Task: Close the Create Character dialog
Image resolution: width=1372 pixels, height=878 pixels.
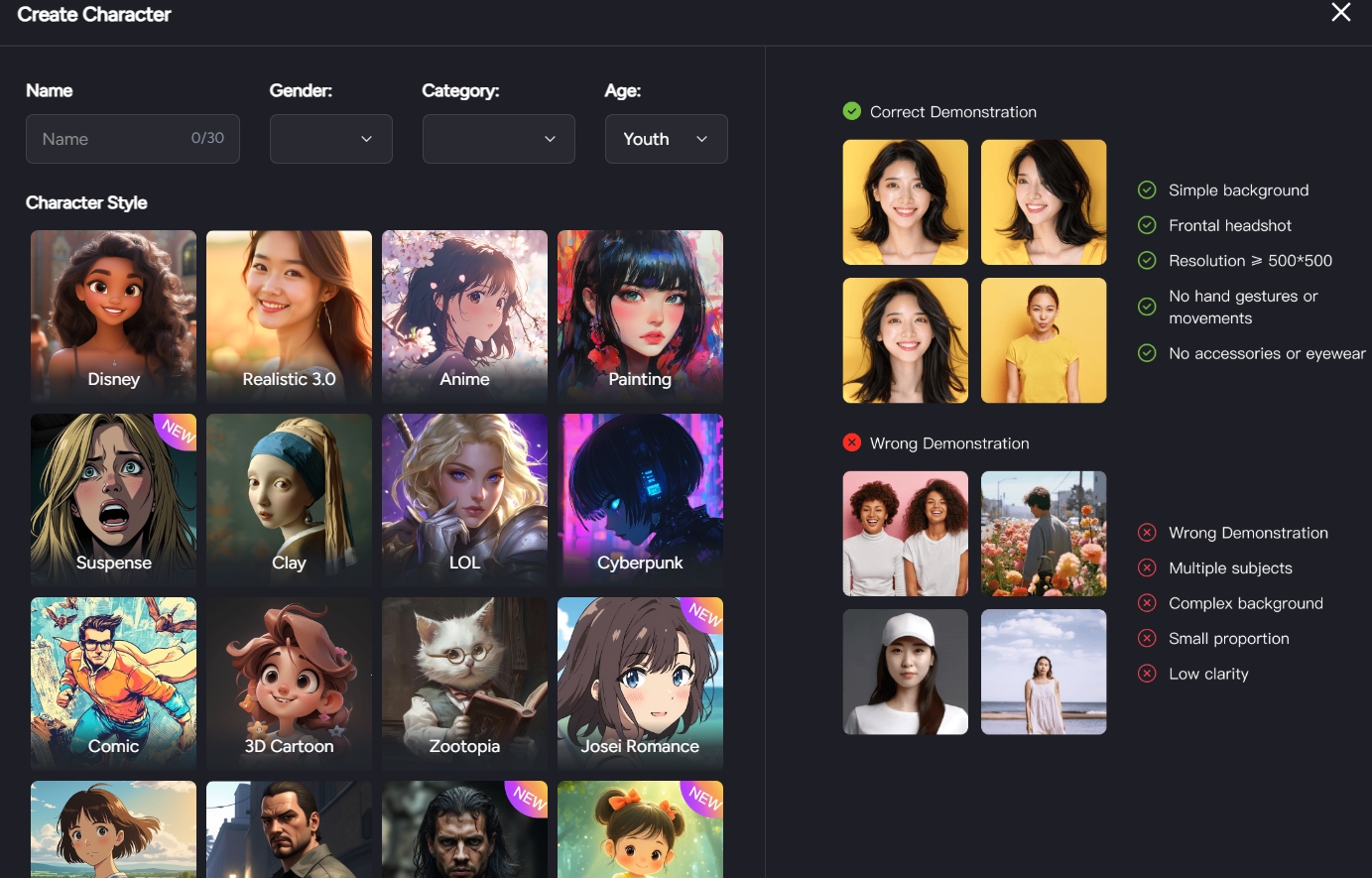Action: point(1340,13)
